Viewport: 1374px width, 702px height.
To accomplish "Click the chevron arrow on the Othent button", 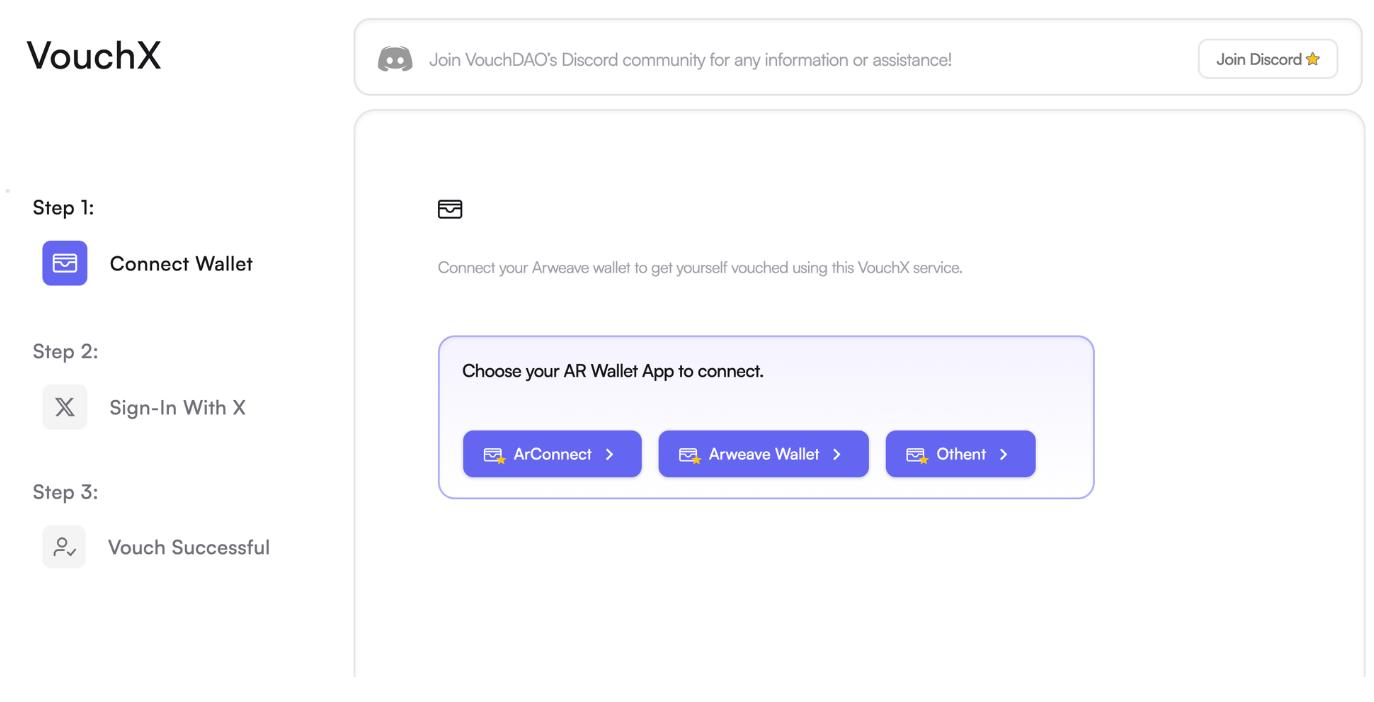I will coord(1004,455).
